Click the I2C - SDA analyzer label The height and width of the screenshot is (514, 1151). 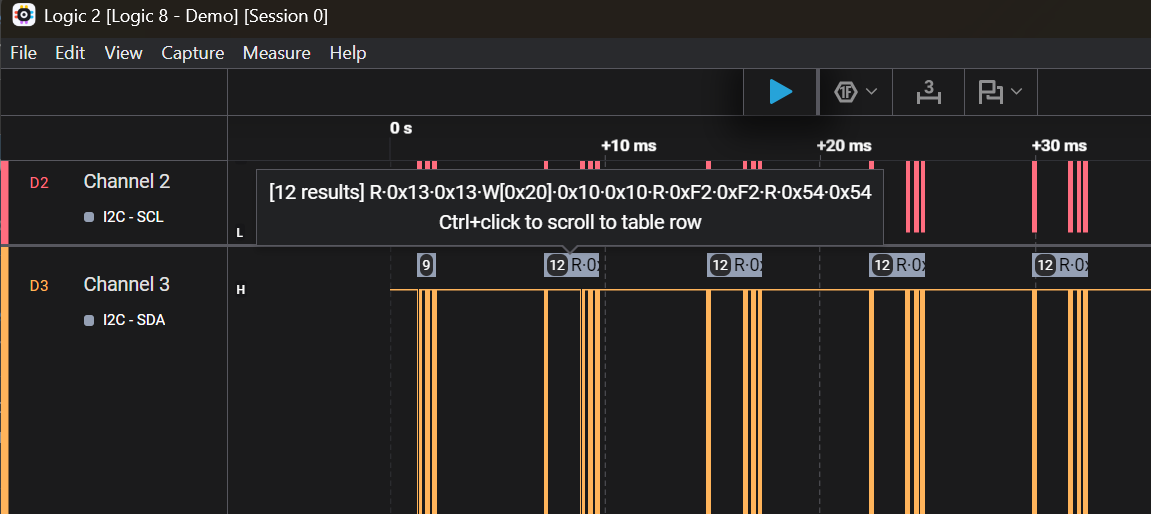[x=134, y=320]
